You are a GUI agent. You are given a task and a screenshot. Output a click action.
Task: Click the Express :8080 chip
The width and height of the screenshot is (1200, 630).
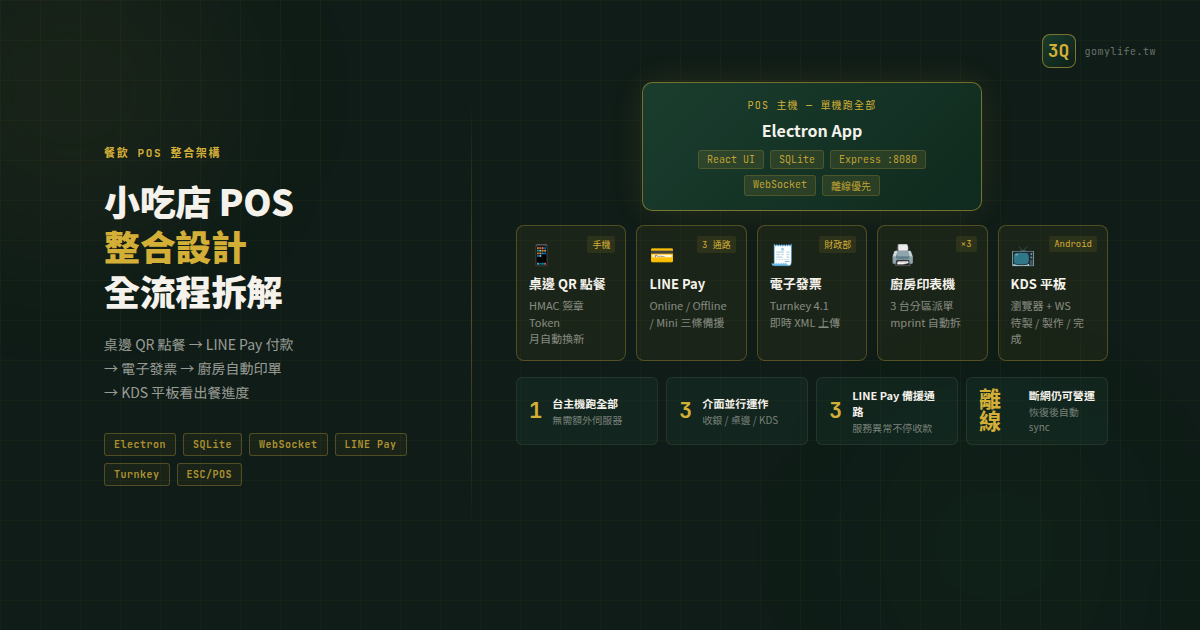[878, 159]
